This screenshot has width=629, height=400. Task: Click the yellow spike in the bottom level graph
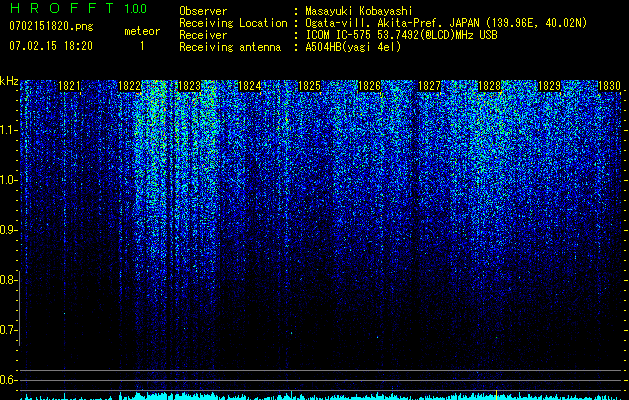(497, 395)
